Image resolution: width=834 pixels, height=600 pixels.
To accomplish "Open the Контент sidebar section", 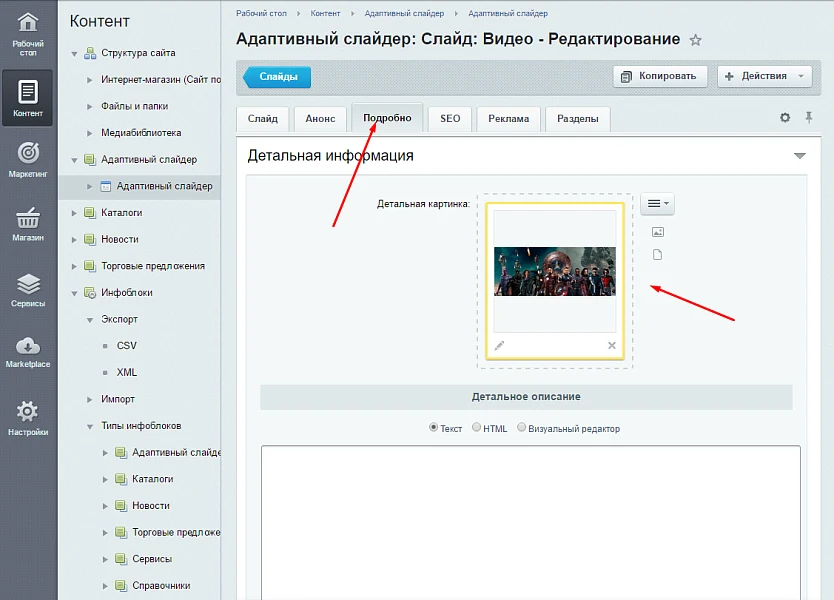I will click(28, 98).
